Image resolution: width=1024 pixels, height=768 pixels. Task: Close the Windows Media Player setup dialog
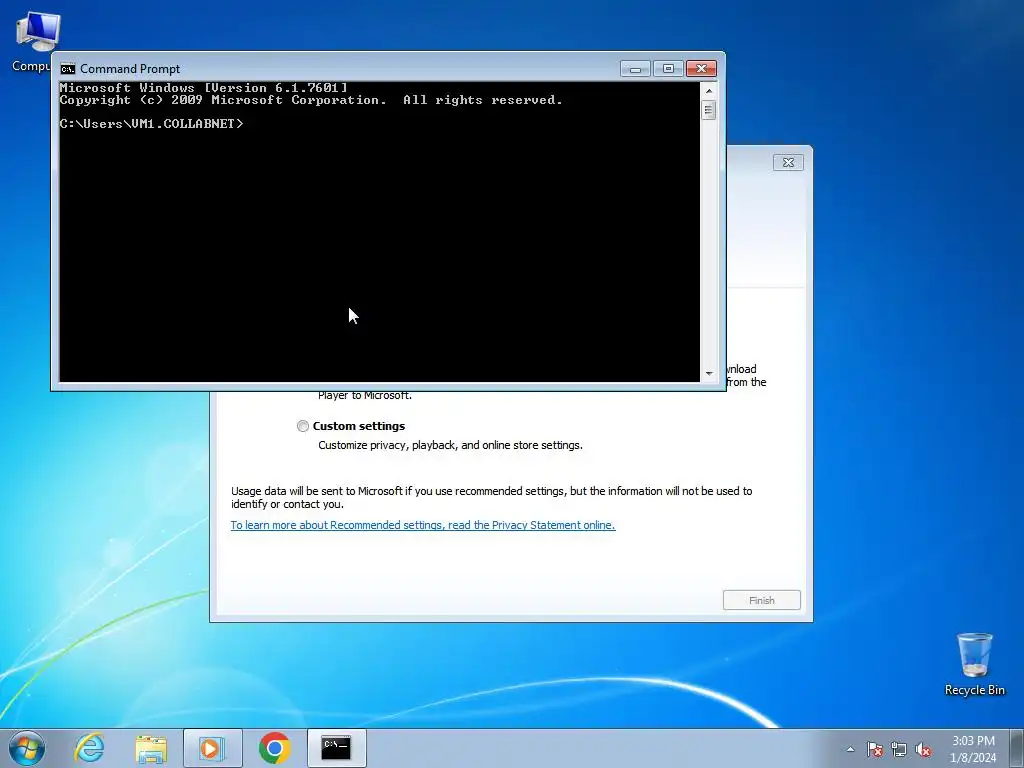[x=788, y=163]
